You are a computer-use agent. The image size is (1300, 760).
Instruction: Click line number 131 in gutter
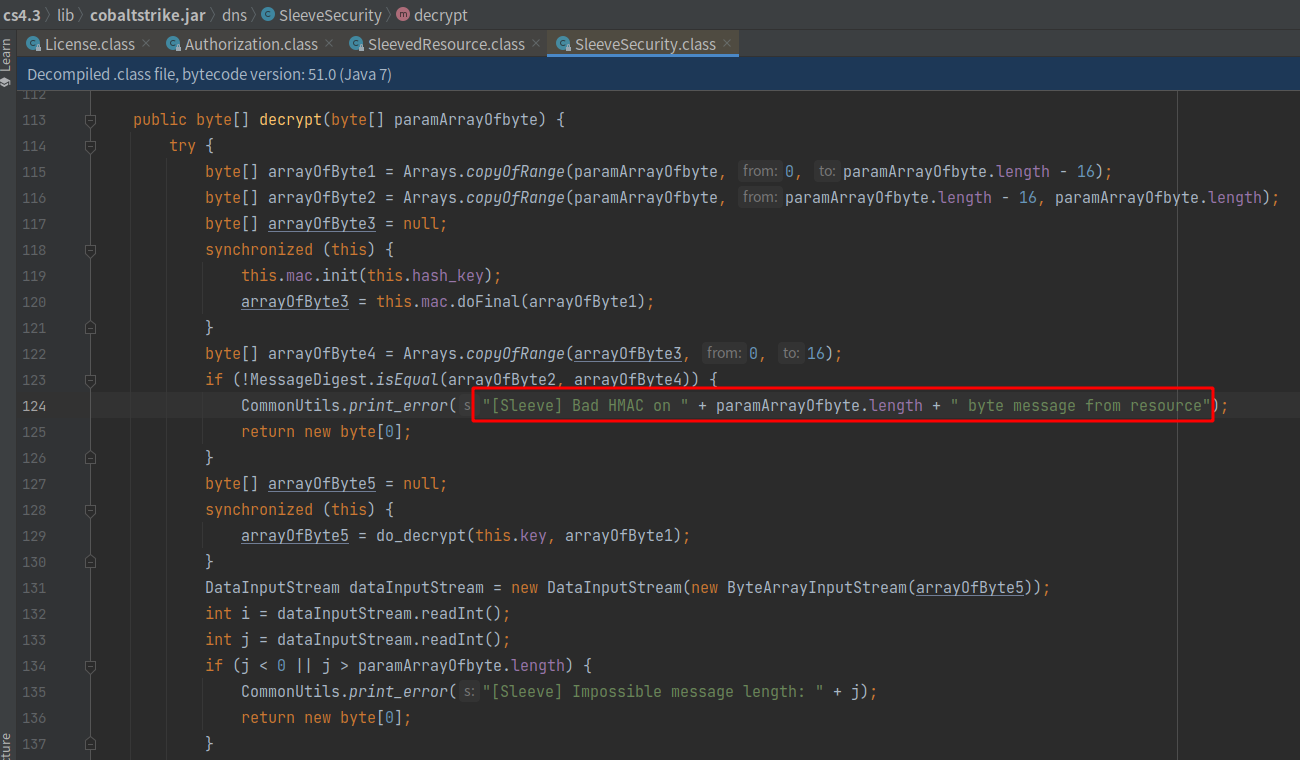tap(34, 588)
